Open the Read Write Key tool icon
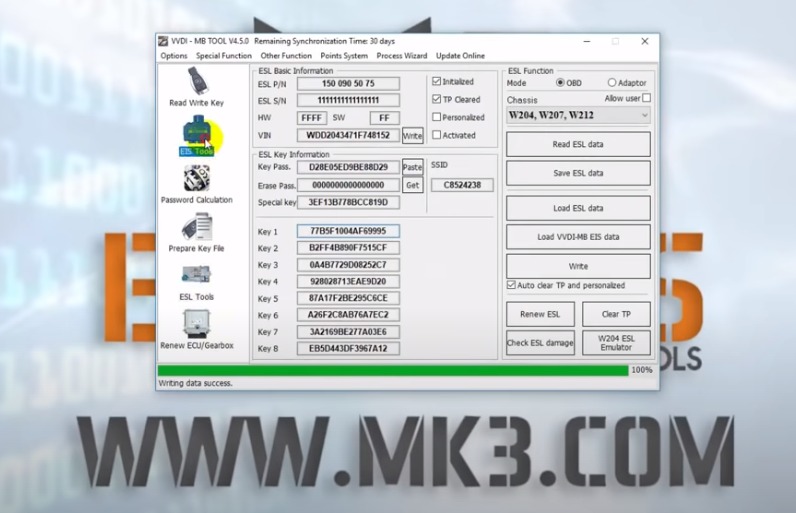The height and width of the screenshot is (513, 796). (x=196, y=81)
